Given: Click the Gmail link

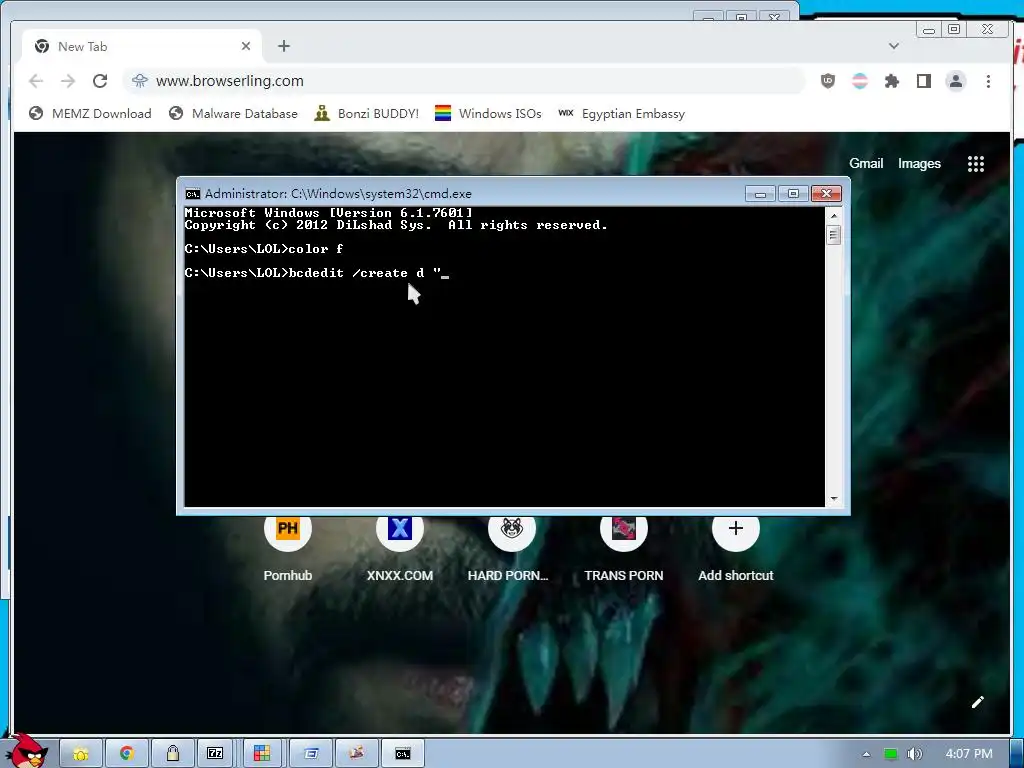Looking at the screenshot, I should point(866,163).
